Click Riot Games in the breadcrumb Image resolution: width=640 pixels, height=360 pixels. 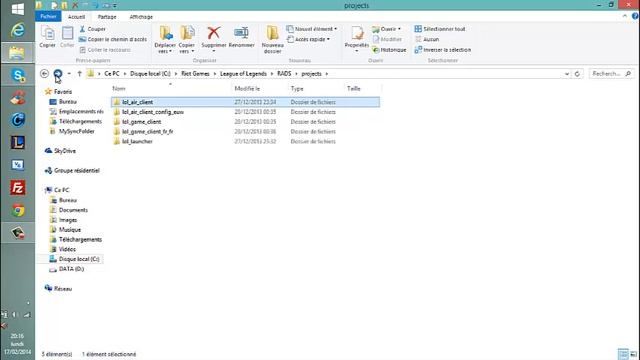point(196,74)
